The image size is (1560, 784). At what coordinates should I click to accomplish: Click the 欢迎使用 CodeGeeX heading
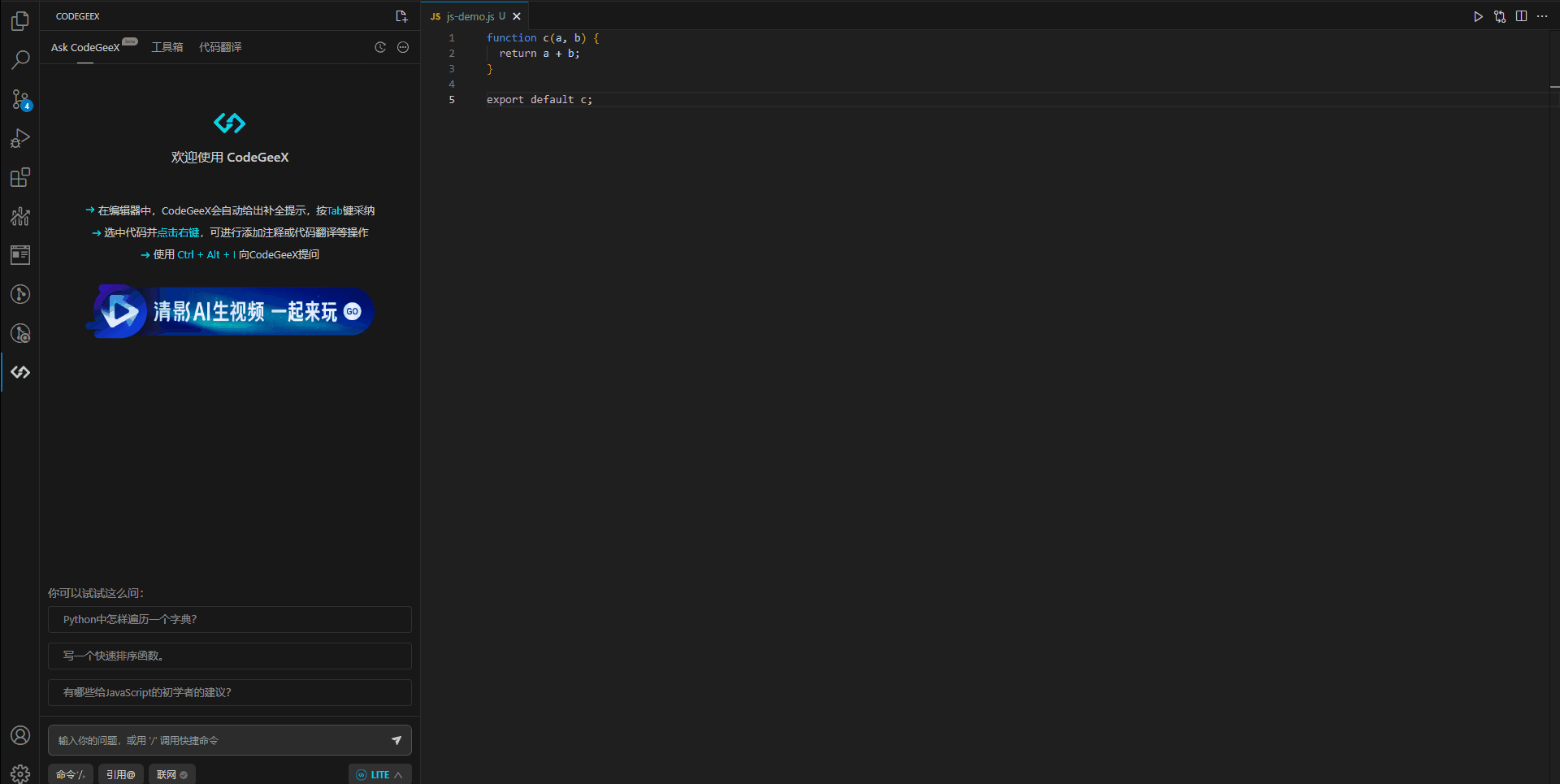tap(230, 157)
